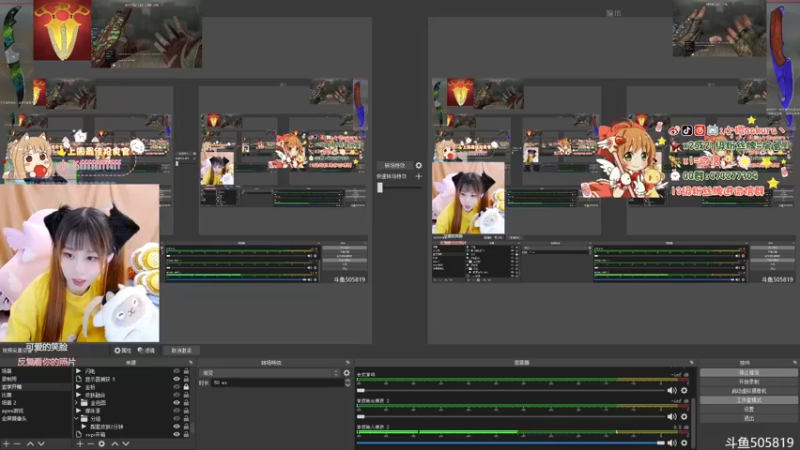Screen dimensions: 800x450
Task: Open transition settings gear beside 渐变 dropdown
Action: 346,373
